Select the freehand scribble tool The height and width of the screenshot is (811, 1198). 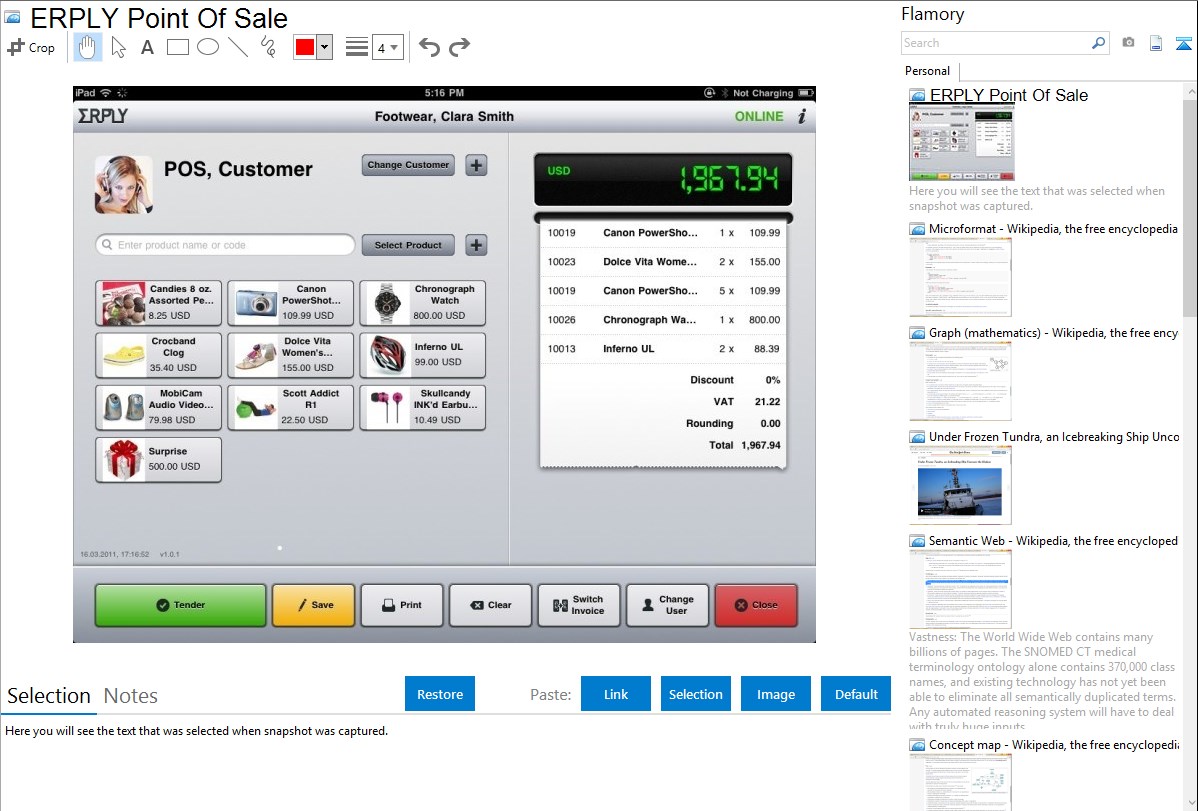click(268, 47)
